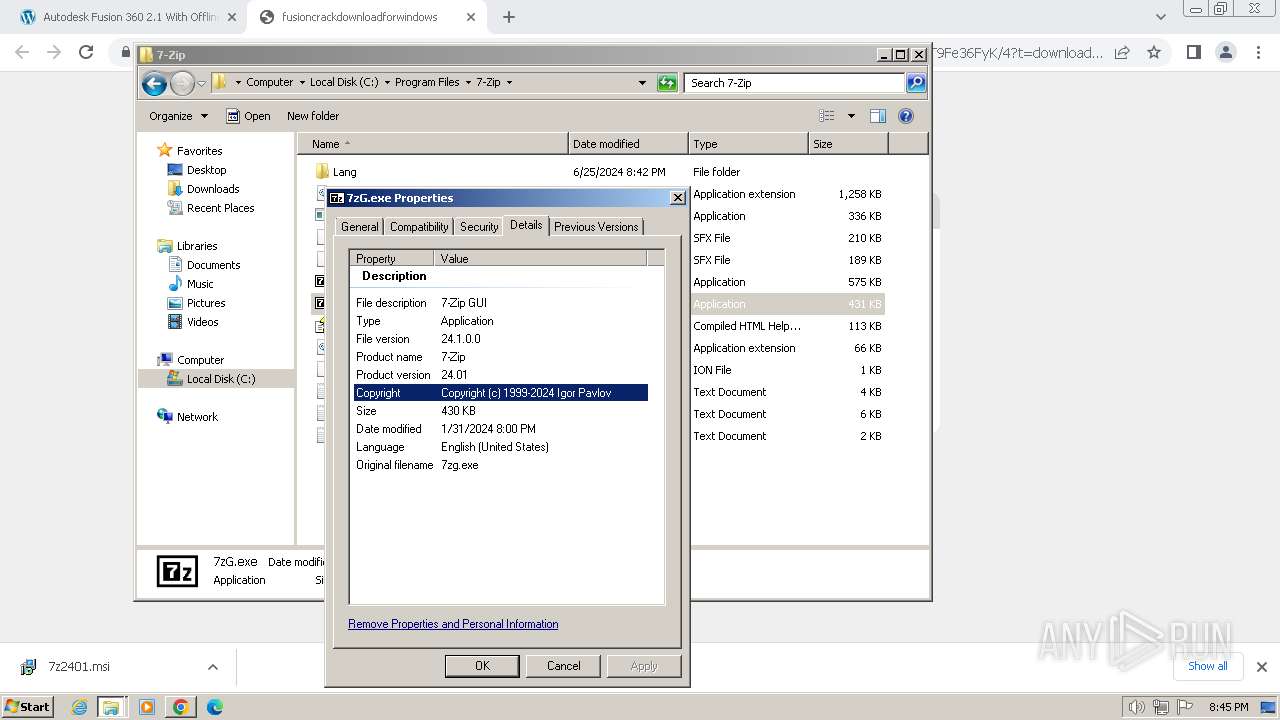1280x720 pixels.
Task: Click Chrome reload page button
Action: pyautogui.click(x=86, y=52)
